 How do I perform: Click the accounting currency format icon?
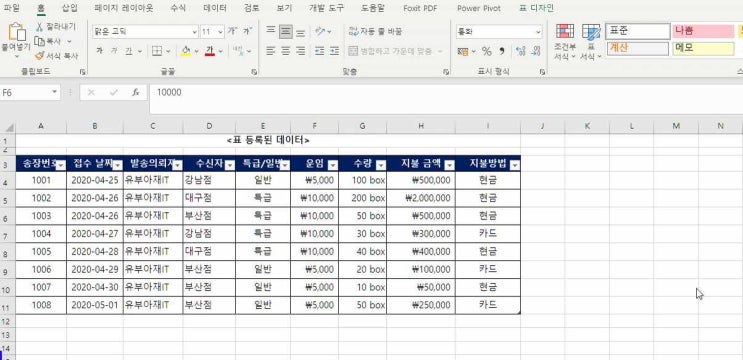[463, 51]
